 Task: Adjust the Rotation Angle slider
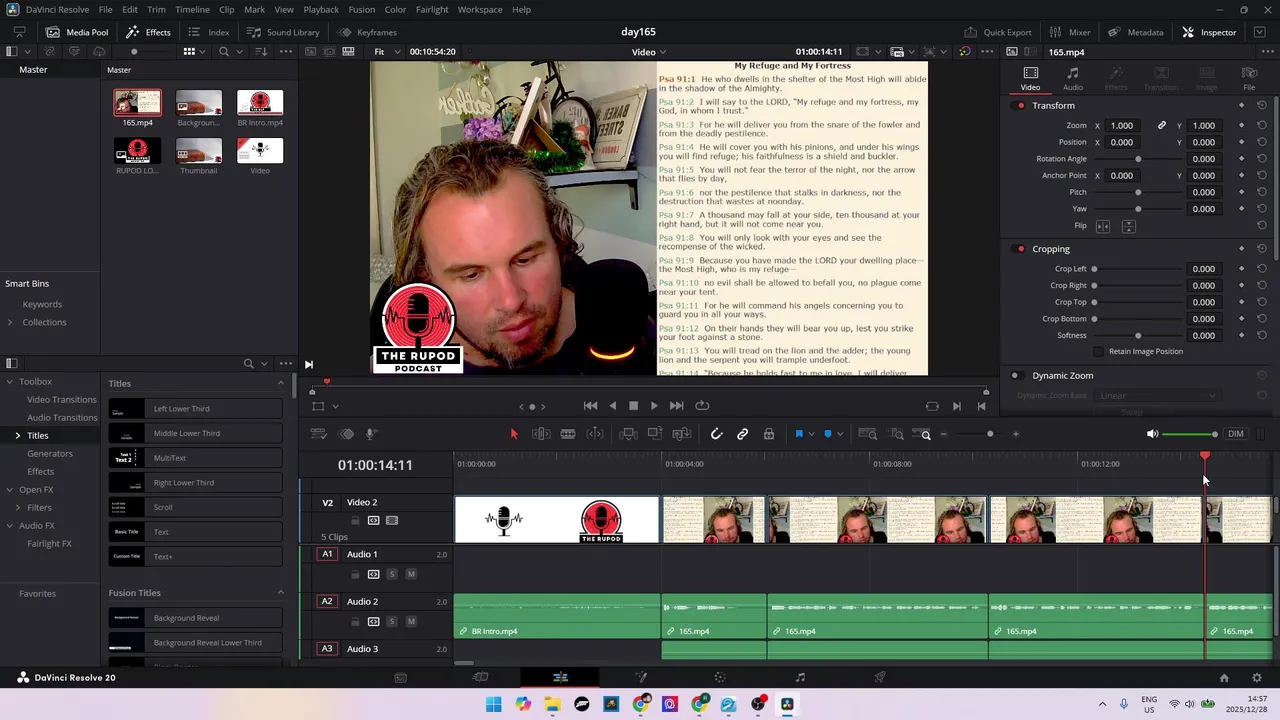1138,159
